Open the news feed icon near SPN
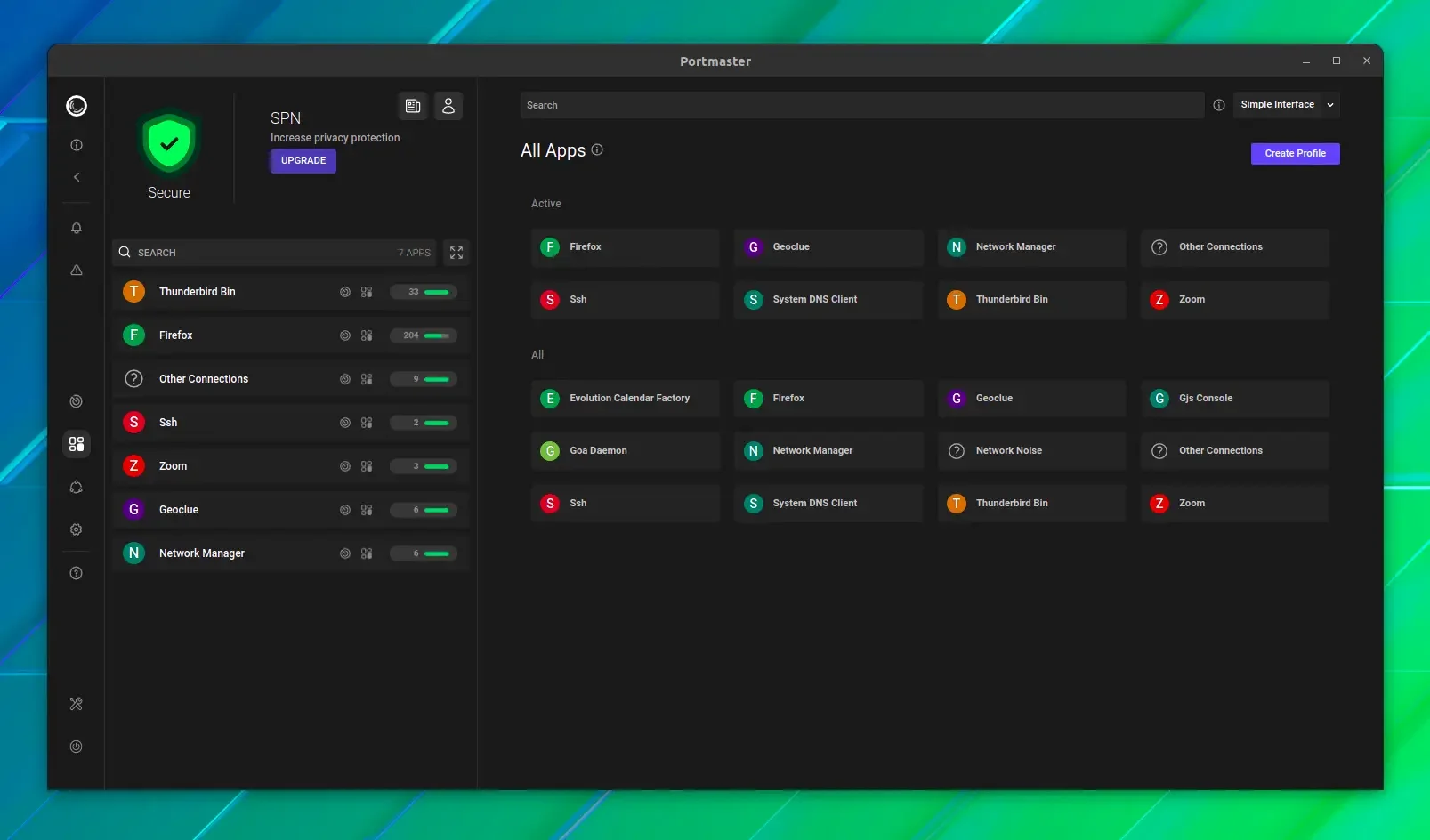The width and height of the screenshot is (1430, 840). coord(413,106)
